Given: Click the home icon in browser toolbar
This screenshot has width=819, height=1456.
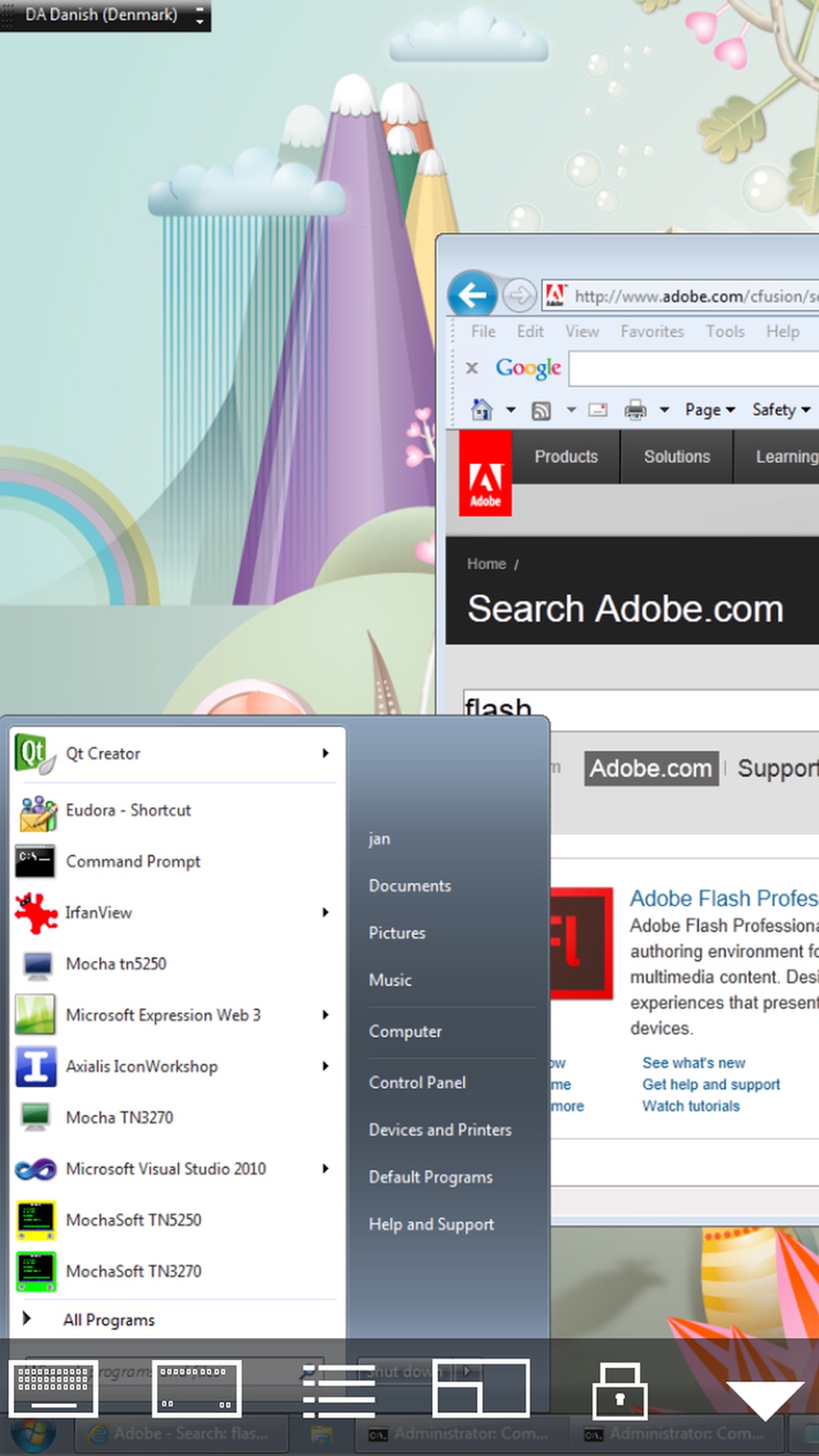Looking at the screenshot, I should tap(482, 409).
